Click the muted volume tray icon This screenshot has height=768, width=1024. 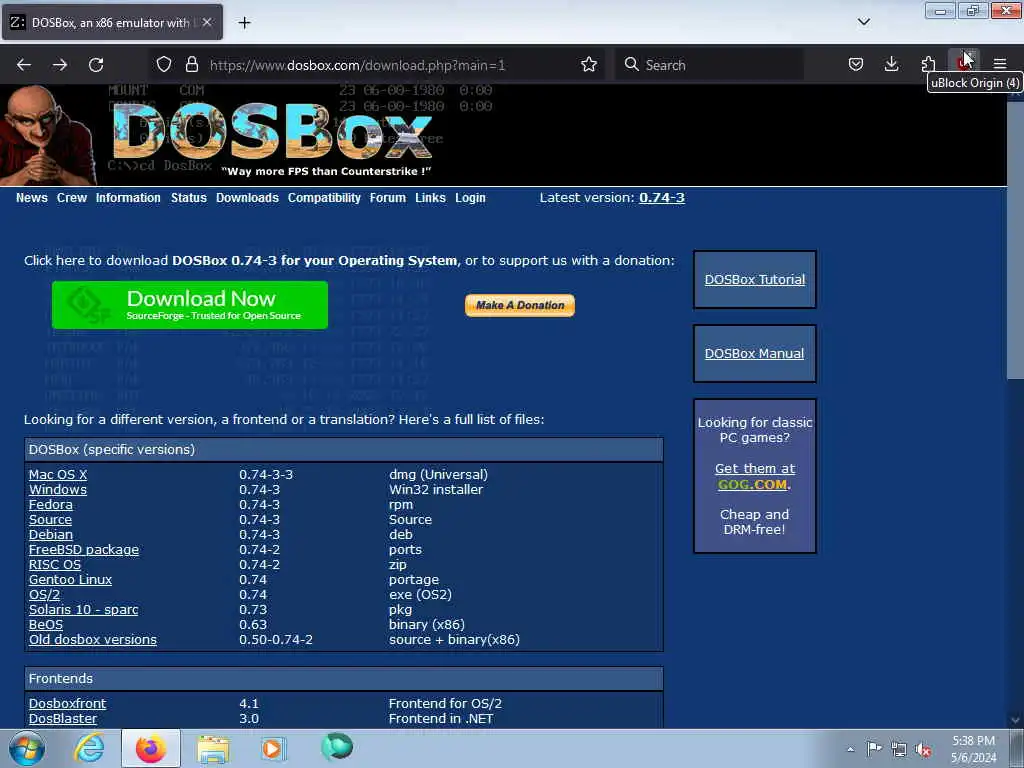click(923, 750)
